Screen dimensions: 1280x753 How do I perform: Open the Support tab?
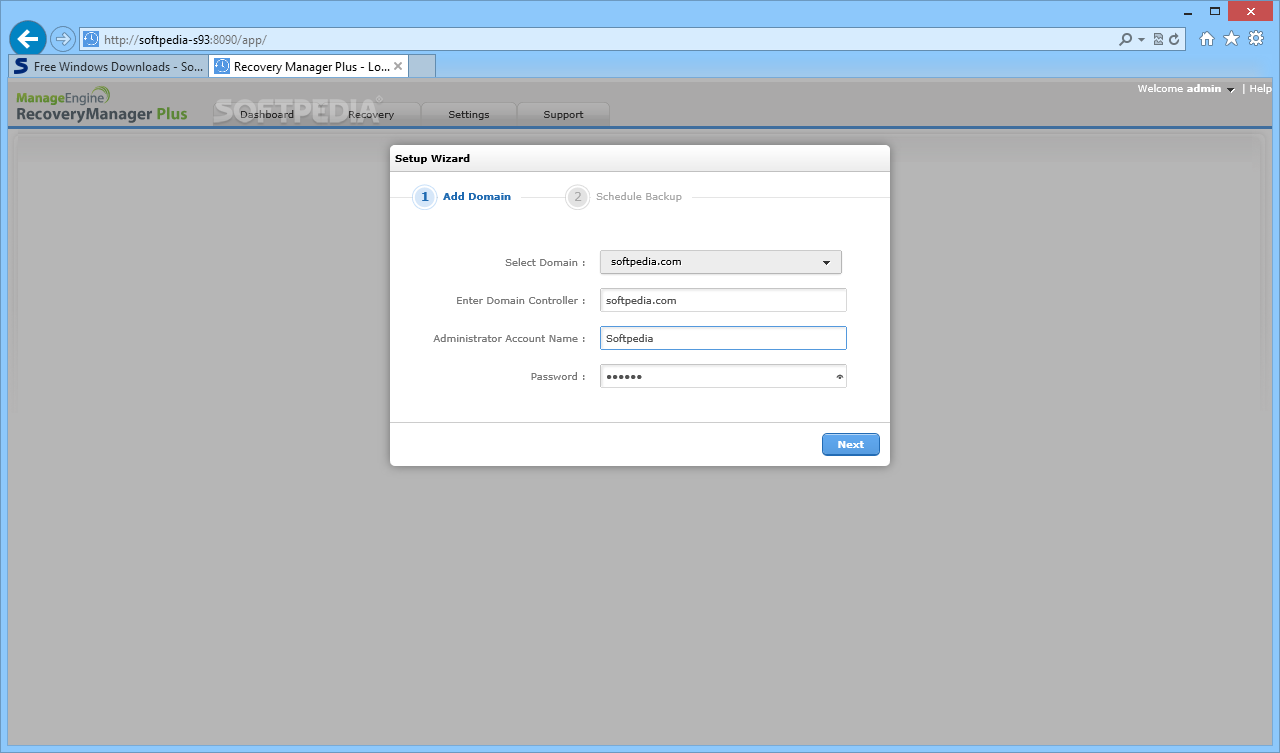563,114
